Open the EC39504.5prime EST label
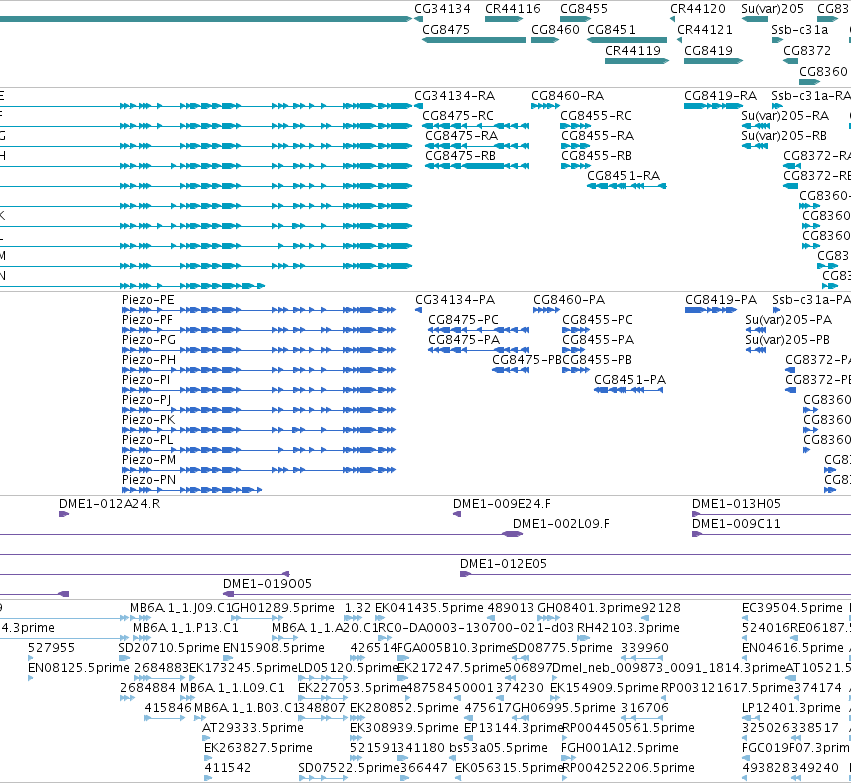This screenshot has width=851, height=783. pos(792,608)
